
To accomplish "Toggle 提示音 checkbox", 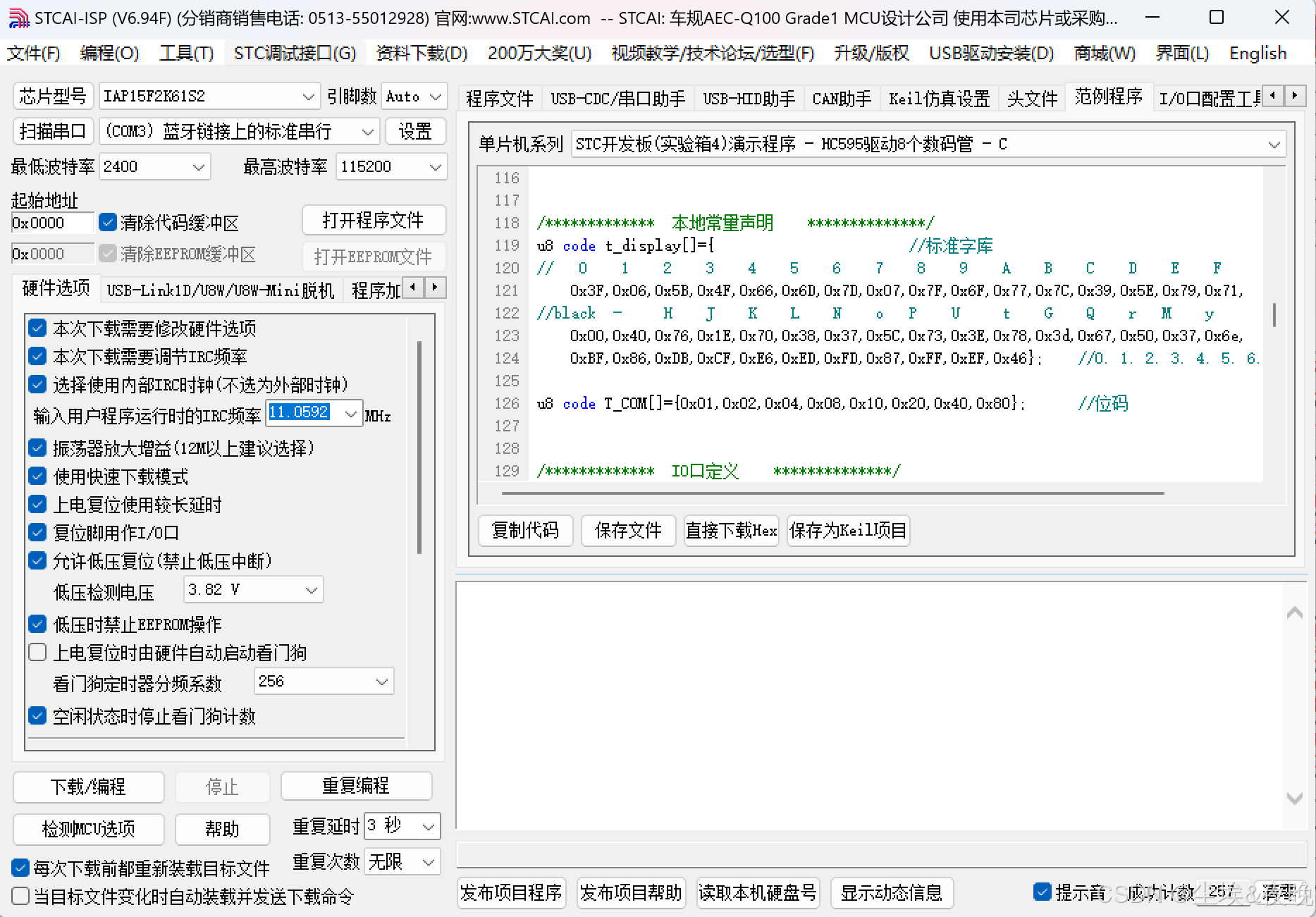I will [1043, 892].
